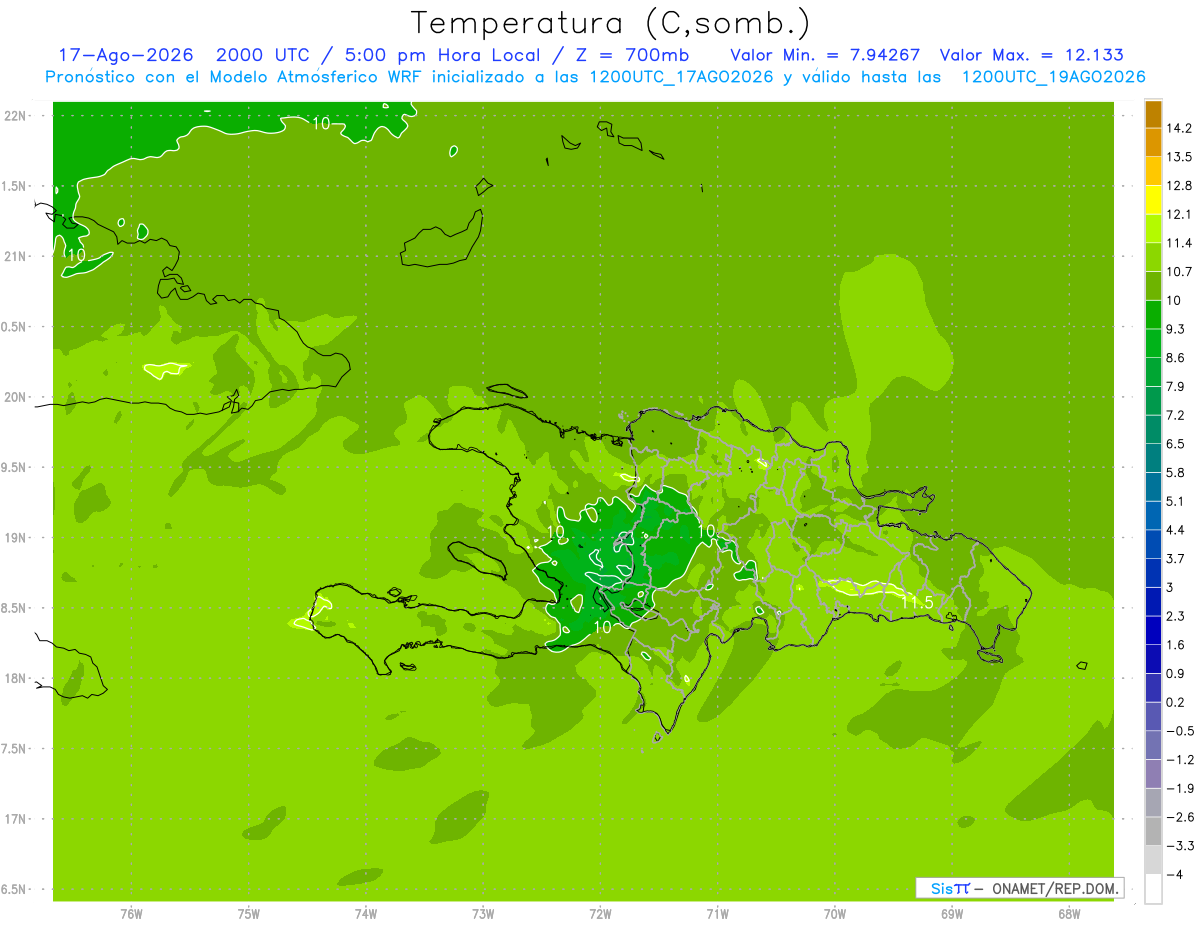Click the '19N' latitude axis label

(16, 537)
